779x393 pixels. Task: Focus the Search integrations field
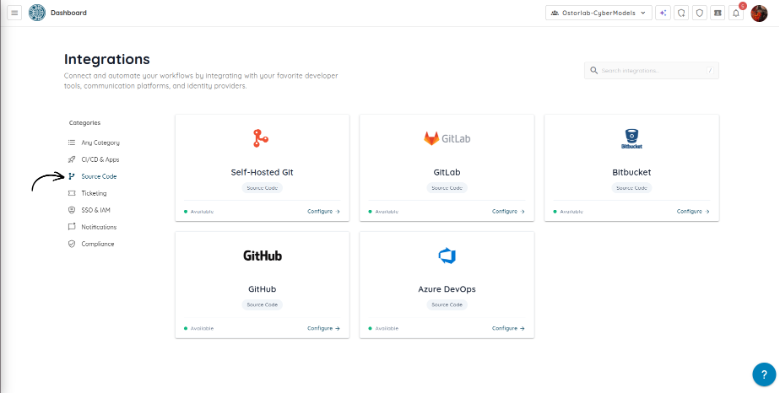(x=651, y=71)
